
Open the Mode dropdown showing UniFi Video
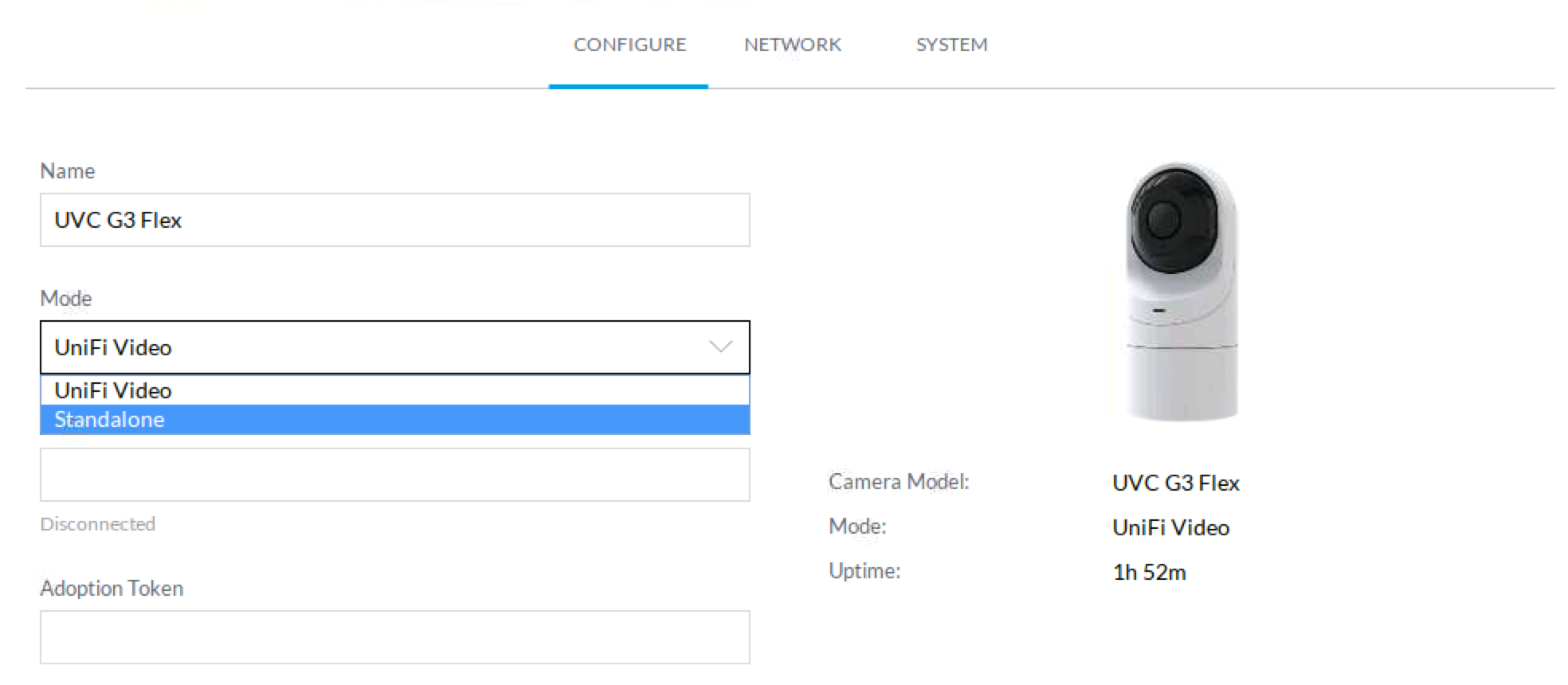tap(395, 347)
